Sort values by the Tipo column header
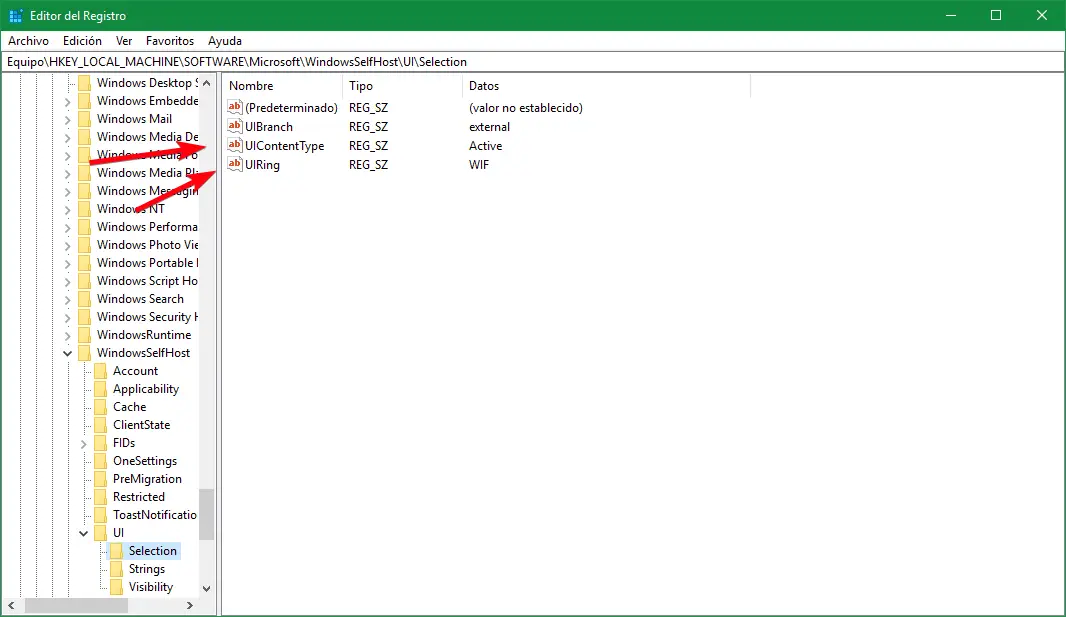1066x617 pixels. pos(402,86)
